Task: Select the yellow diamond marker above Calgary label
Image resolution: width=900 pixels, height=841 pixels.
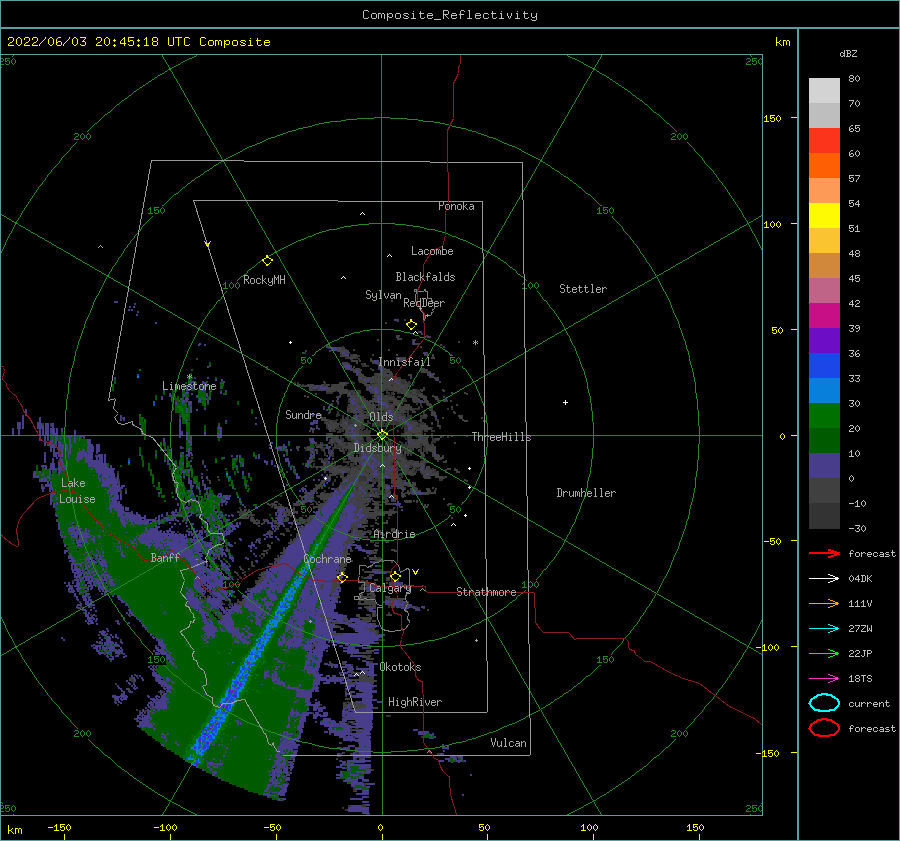Action: pos(395,576)
